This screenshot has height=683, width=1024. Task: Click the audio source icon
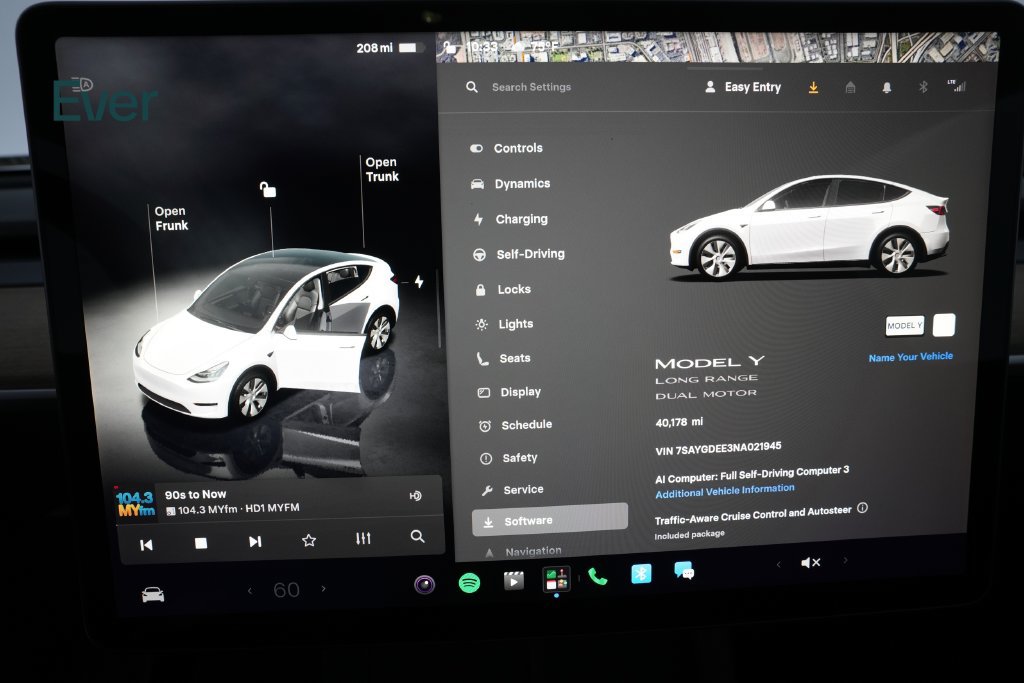(x=415, y=496)
